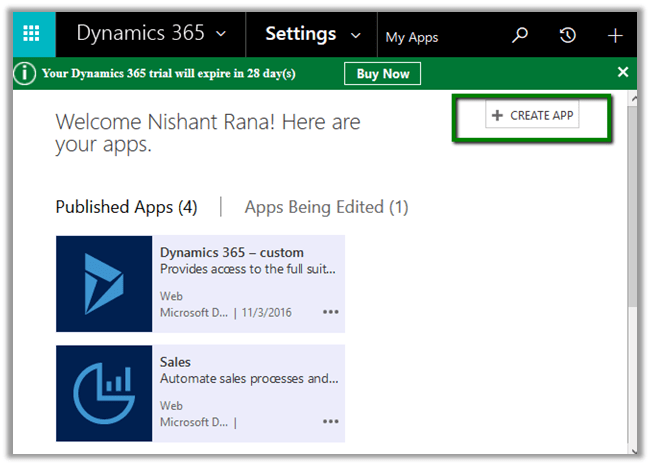Click the Buy Now button

pos(382,73)
